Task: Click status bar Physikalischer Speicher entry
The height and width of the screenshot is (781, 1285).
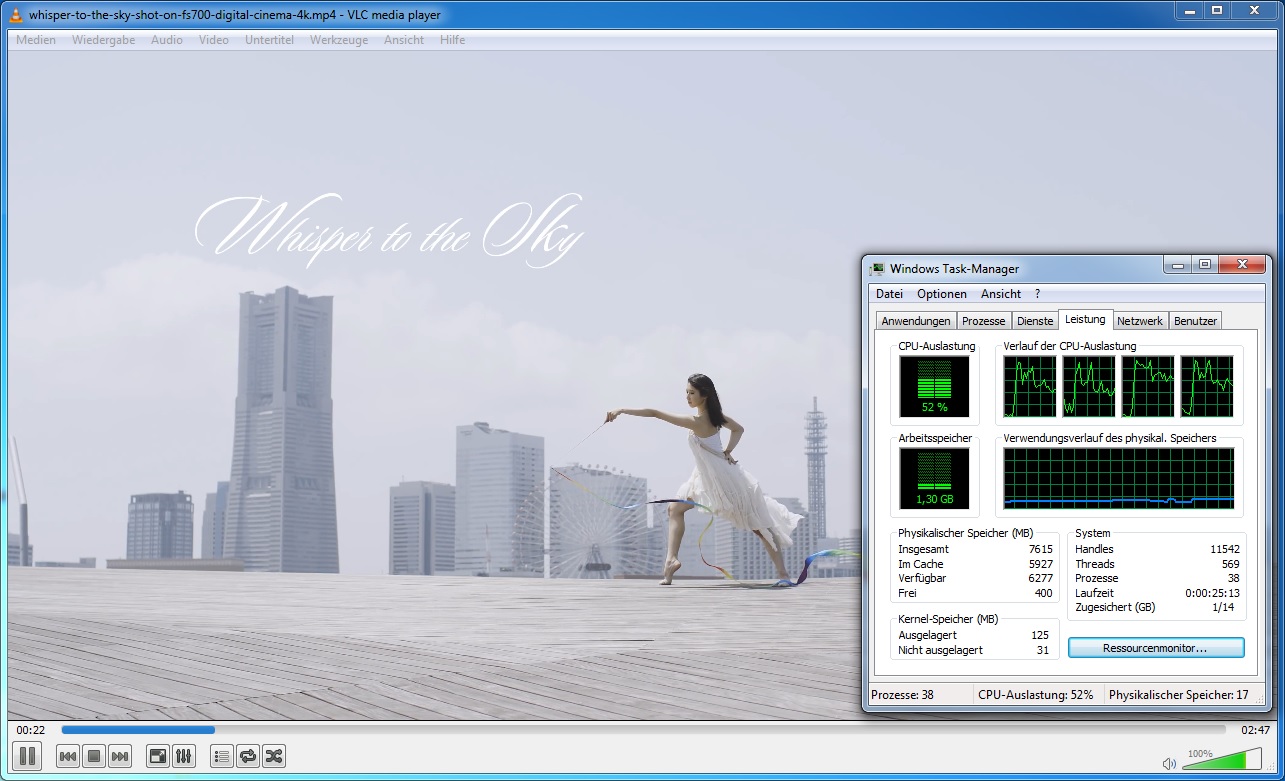Action: point(1180,695)
